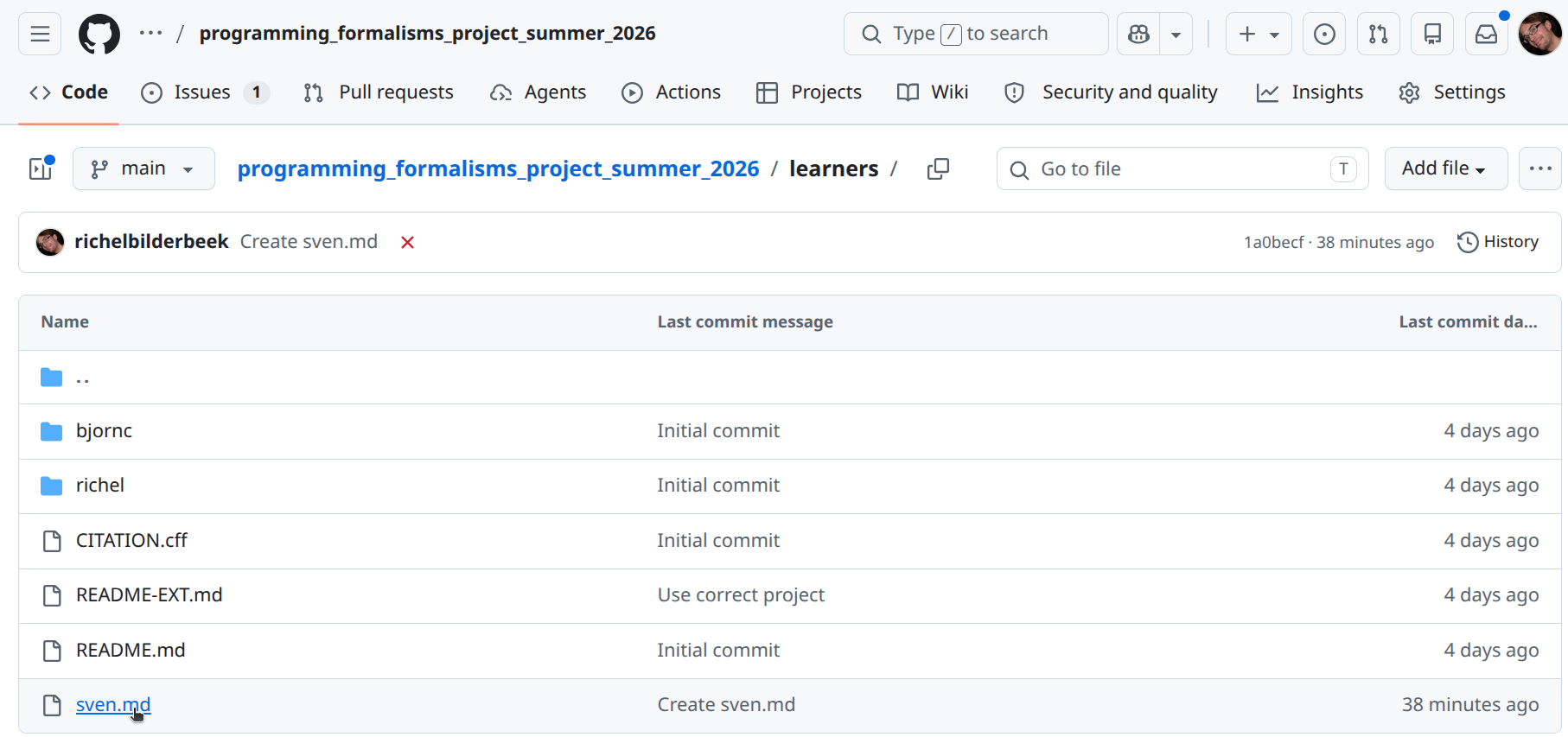Screen dimensions: 1568x737
Task: View failed commit status red X
Action: [x=407, y=243]
